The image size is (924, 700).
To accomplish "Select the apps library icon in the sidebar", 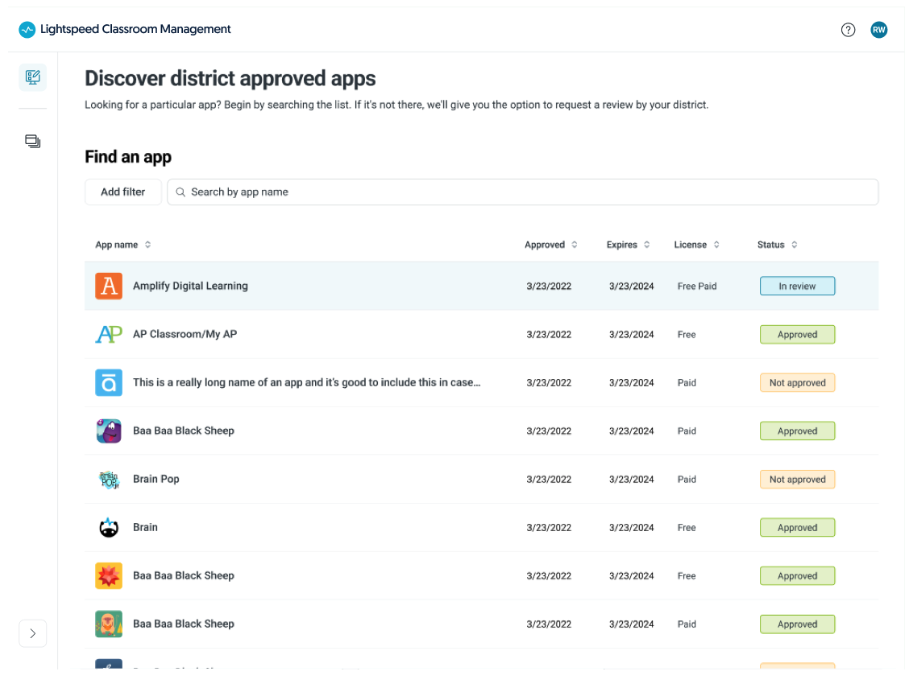I will [32, 141].
